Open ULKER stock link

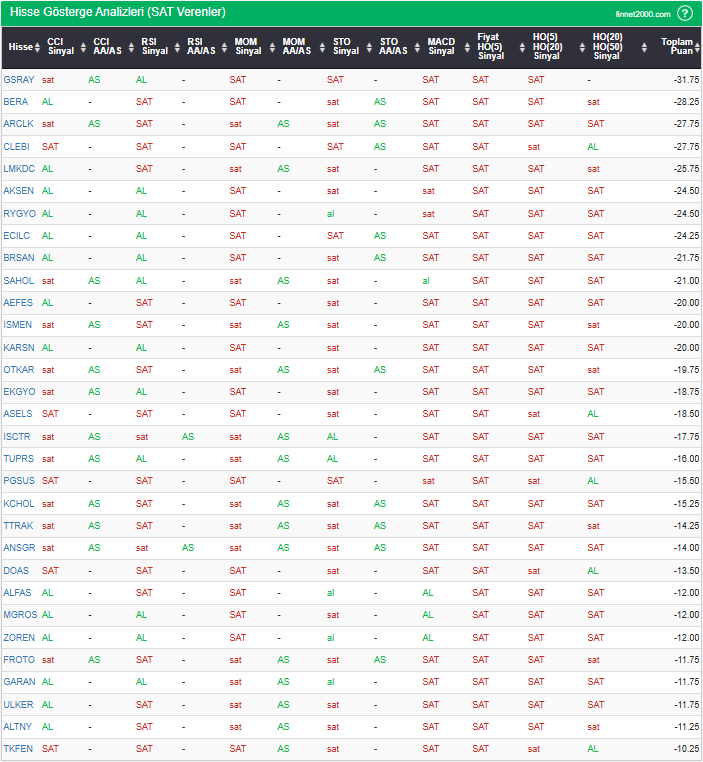tap(18, 704)
